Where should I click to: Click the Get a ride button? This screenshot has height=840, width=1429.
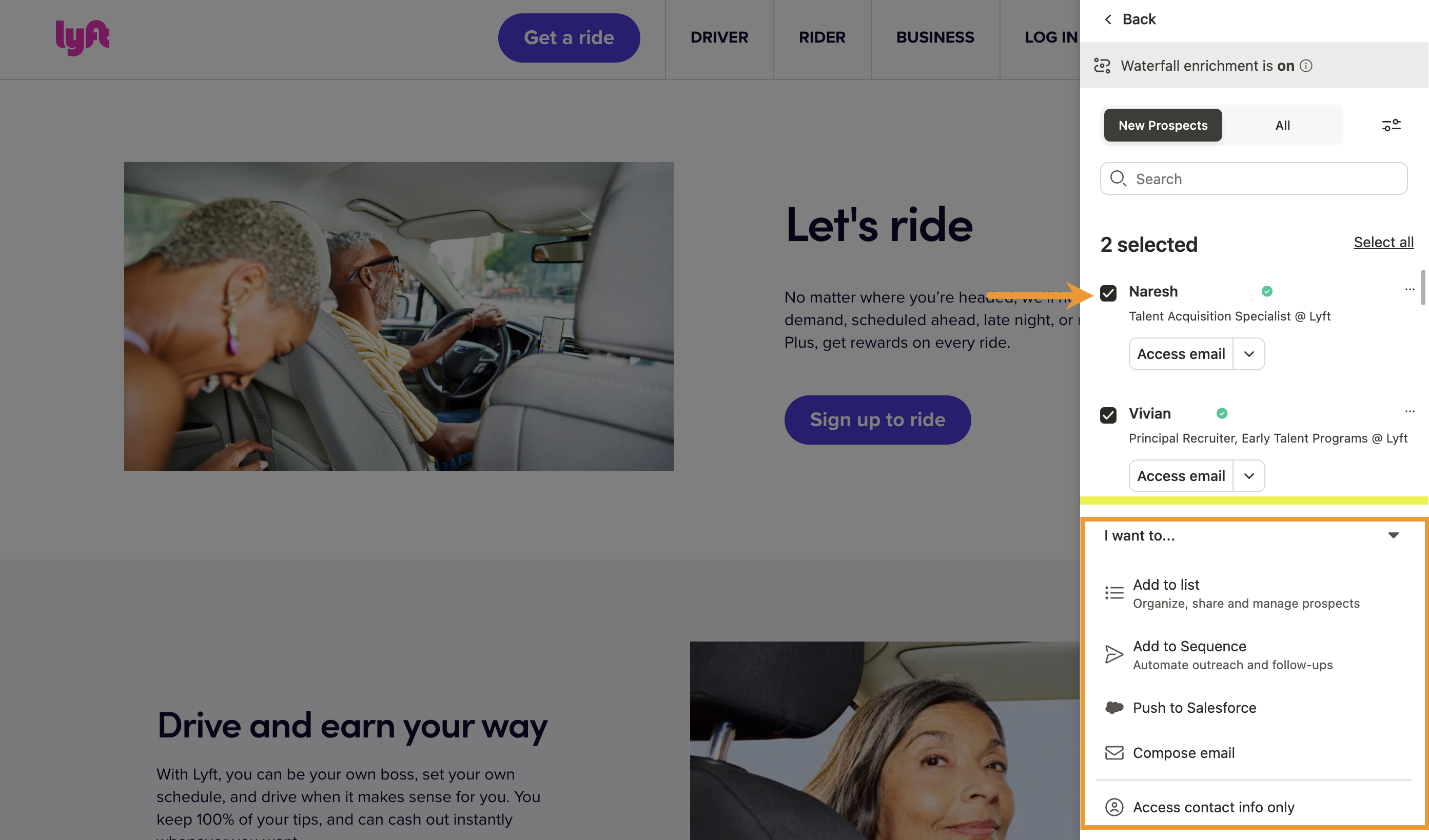tap(569, 37)
